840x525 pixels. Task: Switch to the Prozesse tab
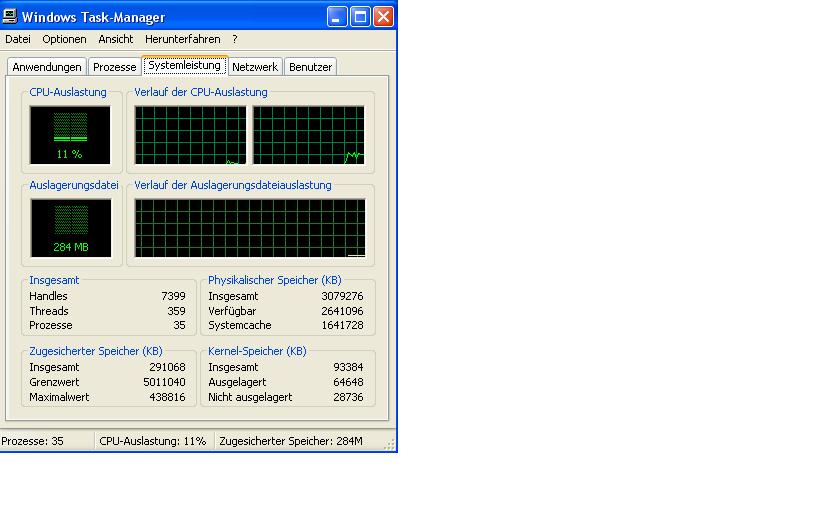[x=115, y=67]
